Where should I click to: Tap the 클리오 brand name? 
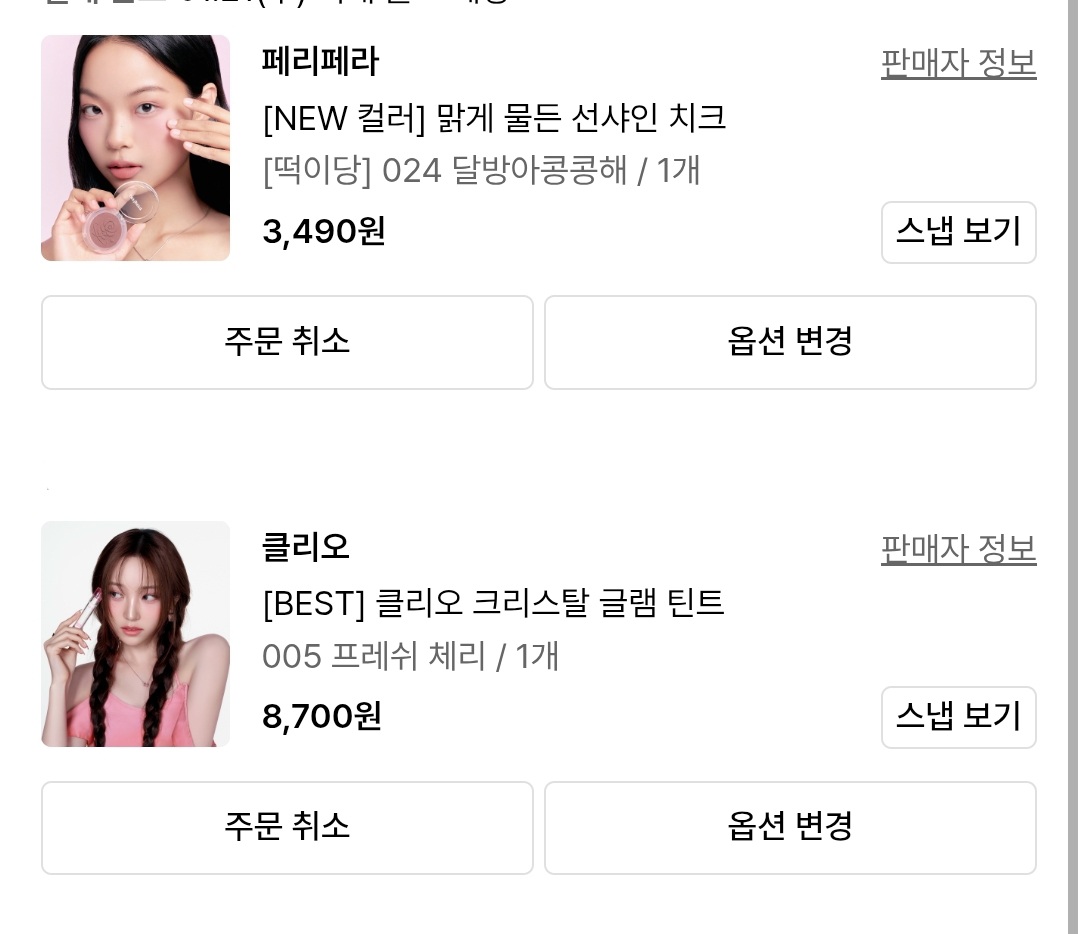coord(305,548)
